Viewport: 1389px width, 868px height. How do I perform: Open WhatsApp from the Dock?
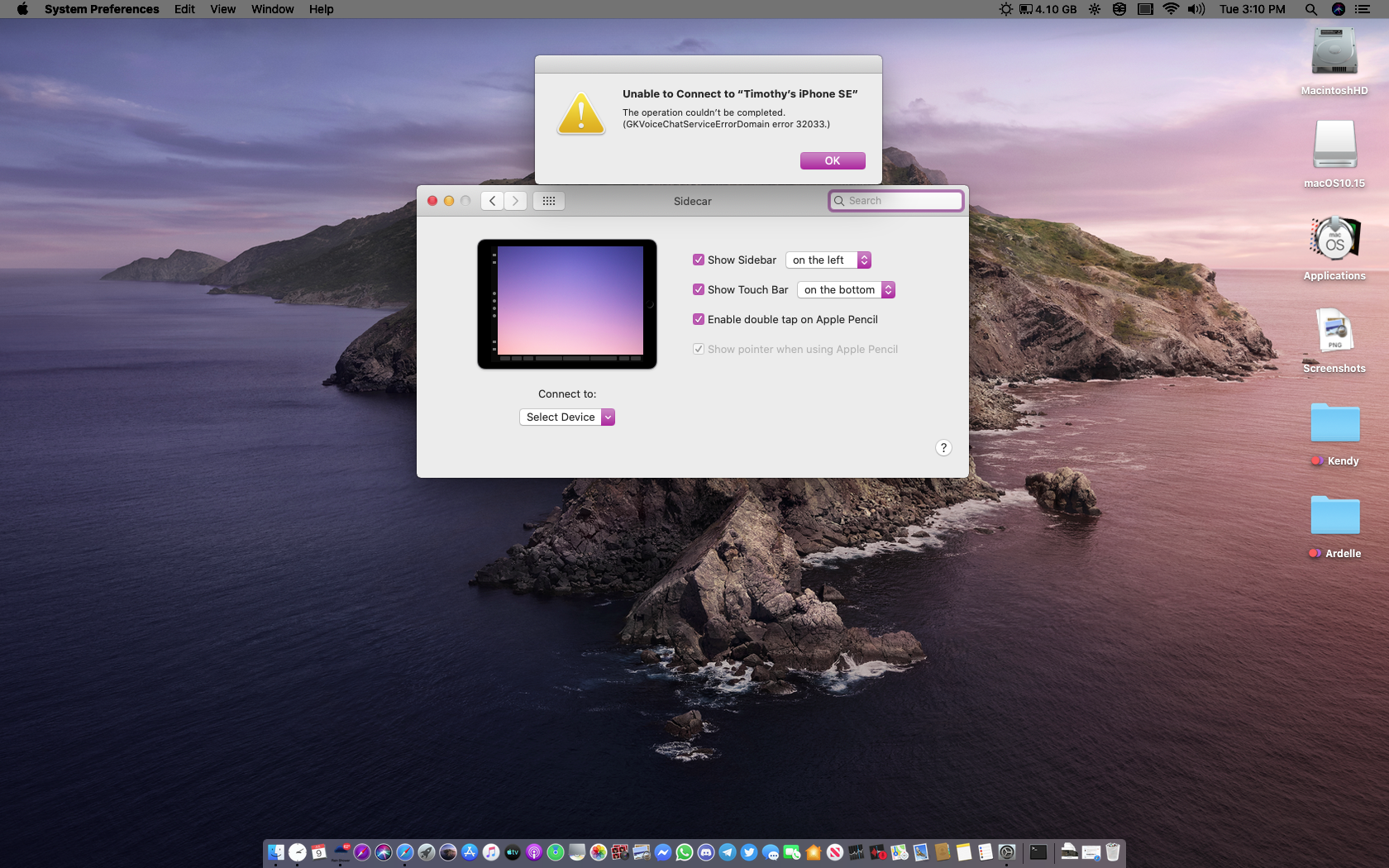point(685,852)
